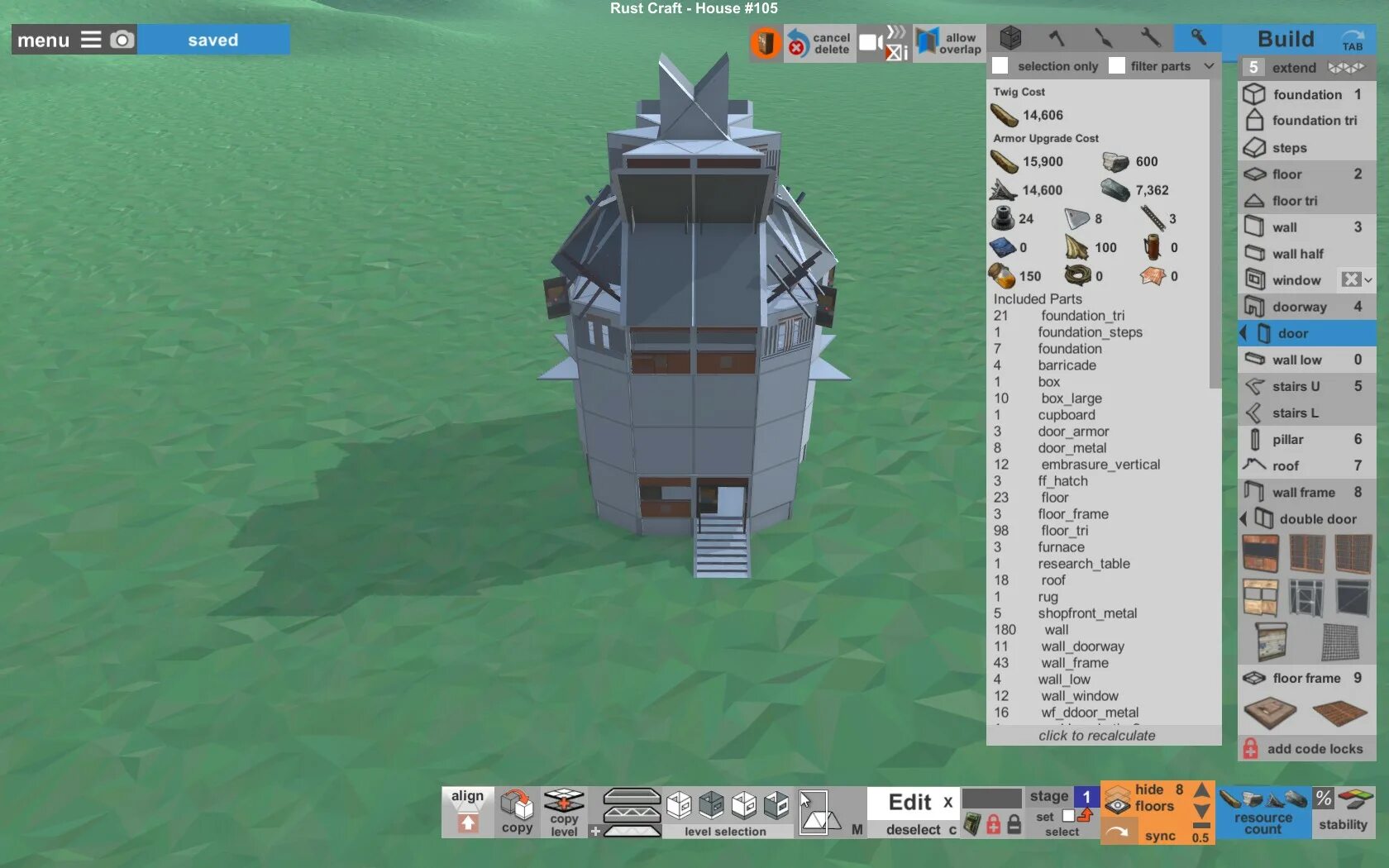
Task: Check the stage set checkbox
Action: (x=1068, y=816)
